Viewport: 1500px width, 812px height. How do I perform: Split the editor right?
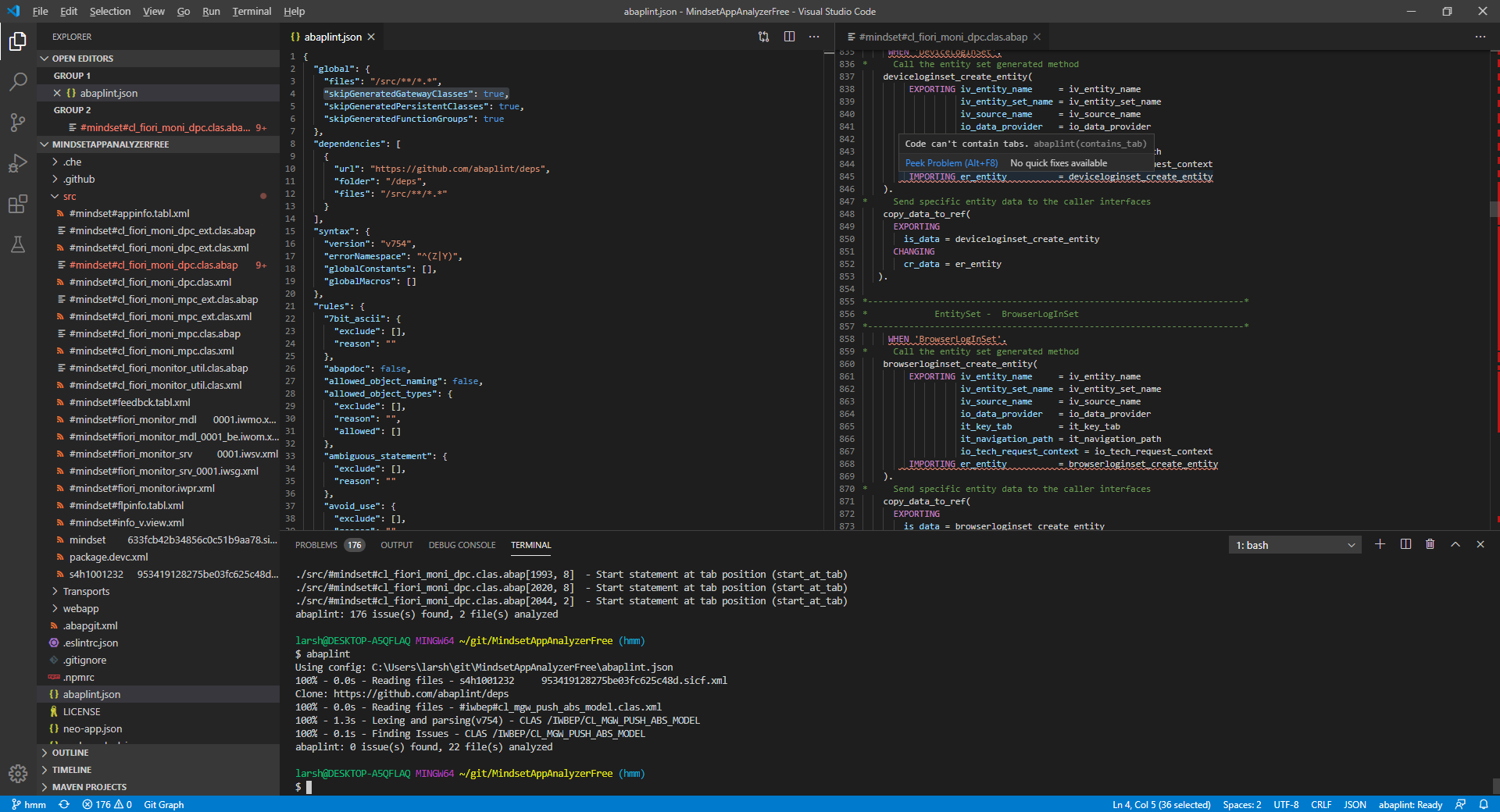(789, 37)
